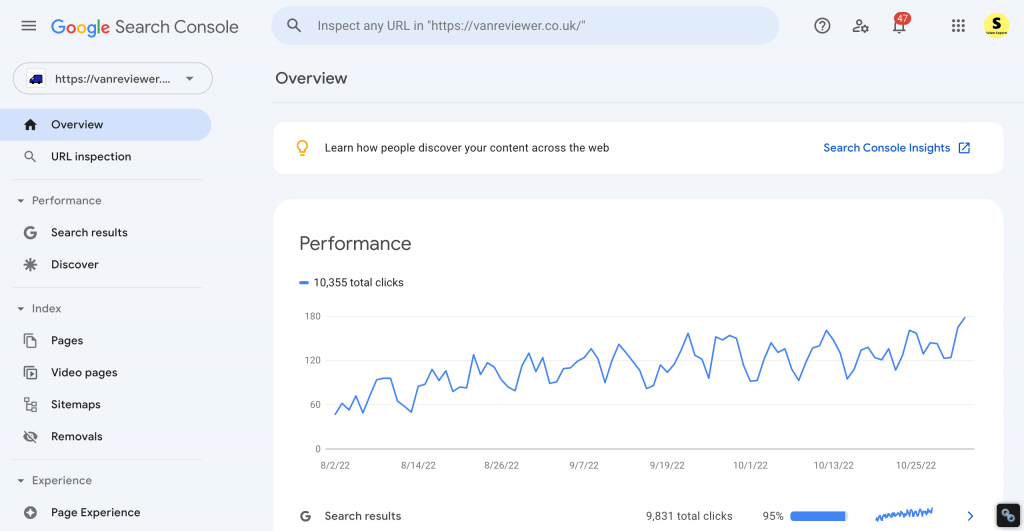Open the account profile avatar
1024x531 pixels.
997,25
